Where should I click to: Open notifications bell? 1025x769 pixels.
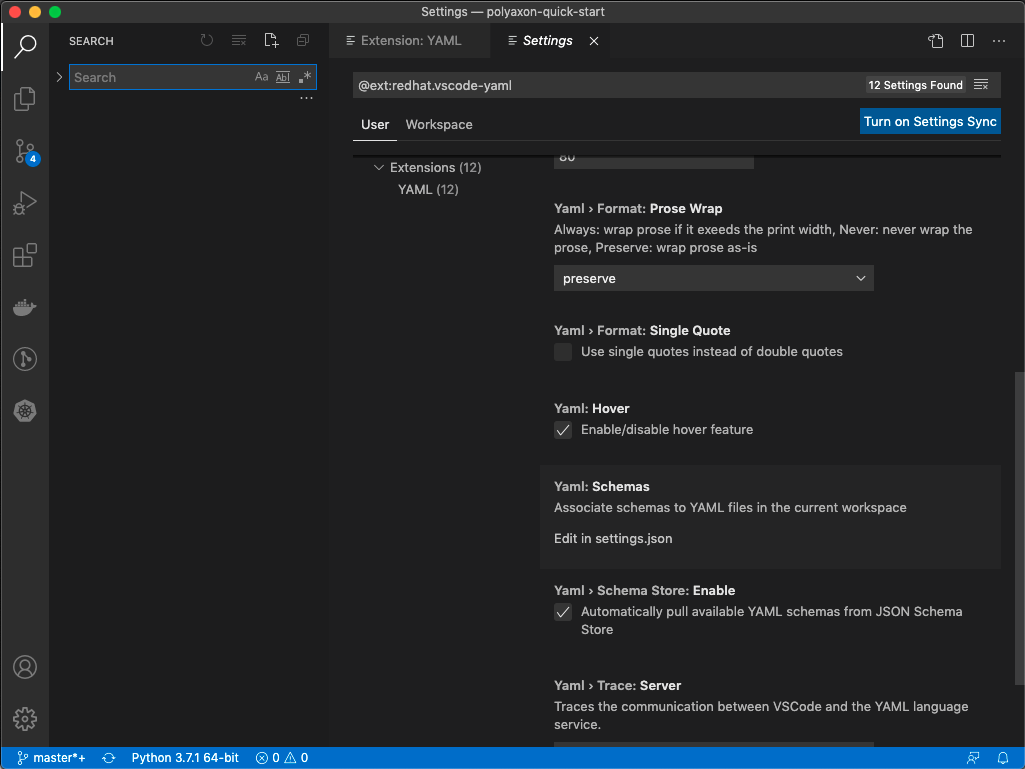click(x=1003, y=757)
